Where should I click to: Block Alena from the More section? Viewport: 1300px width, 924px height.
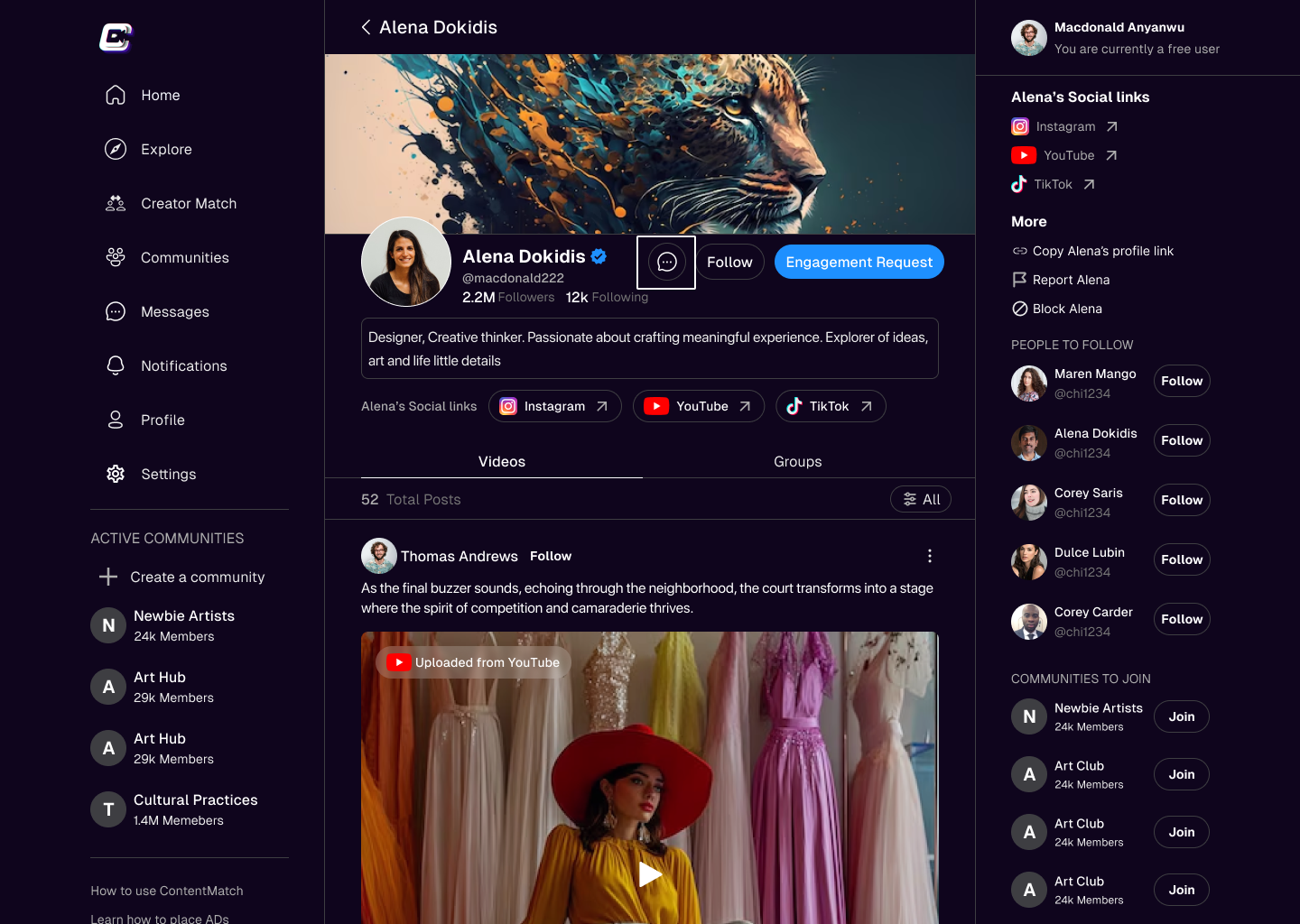click(1066, 309)
